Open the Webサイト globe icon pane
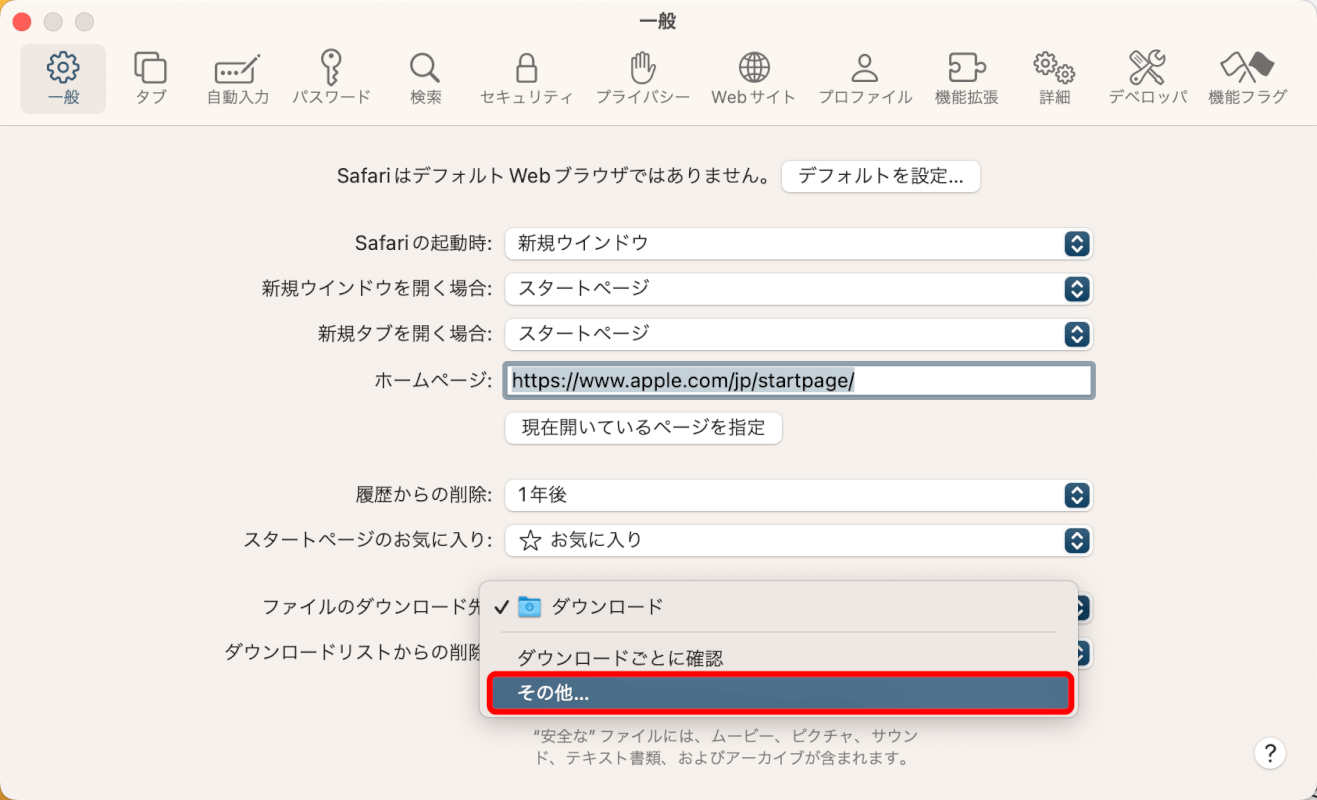 click(x=754, y=78)
